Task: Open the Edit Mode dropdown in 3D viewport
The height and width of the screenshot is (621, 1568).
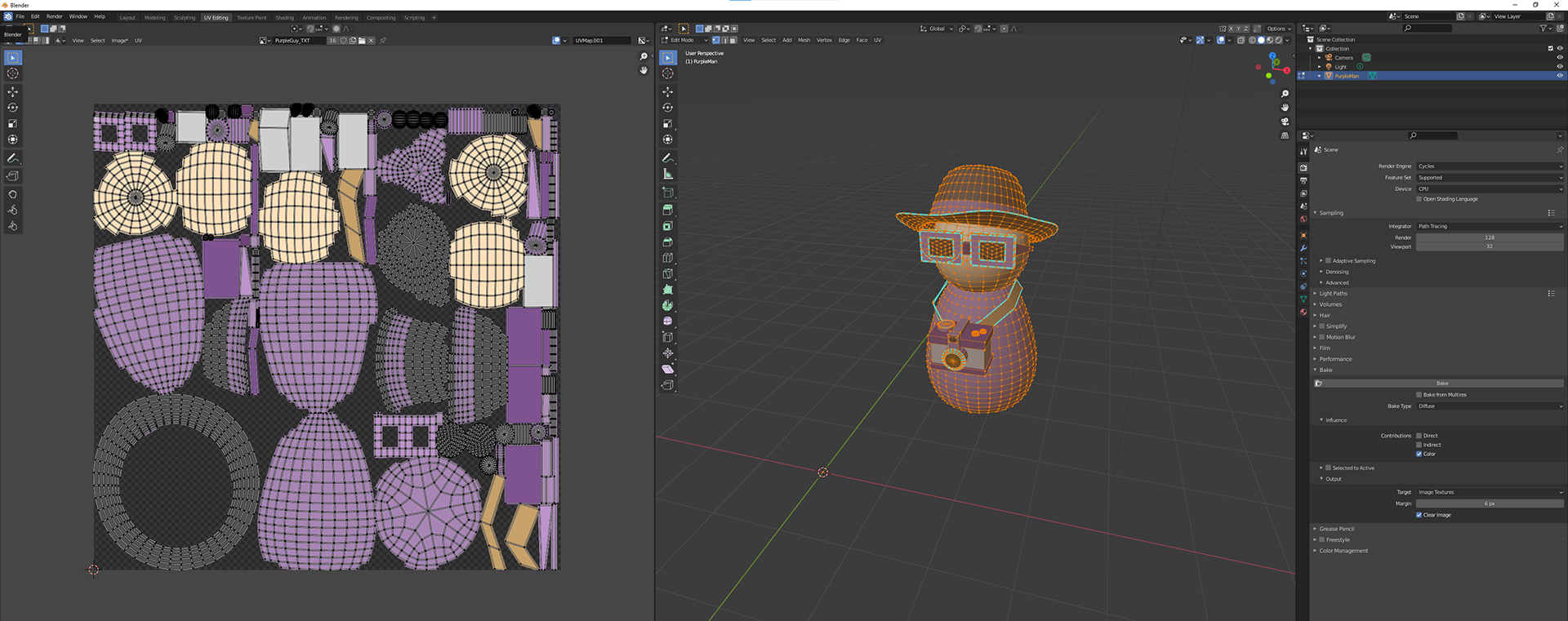Action: tap(684, 40)
